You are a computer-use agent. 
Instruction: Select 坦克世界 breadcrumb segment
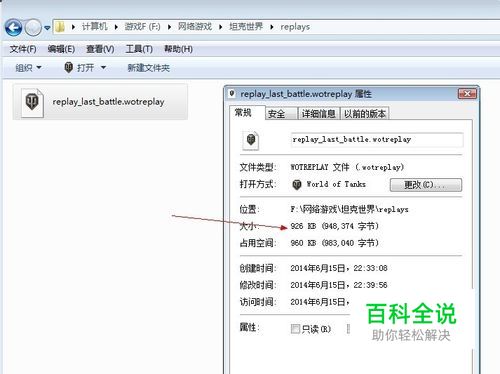tap(246, 27)
